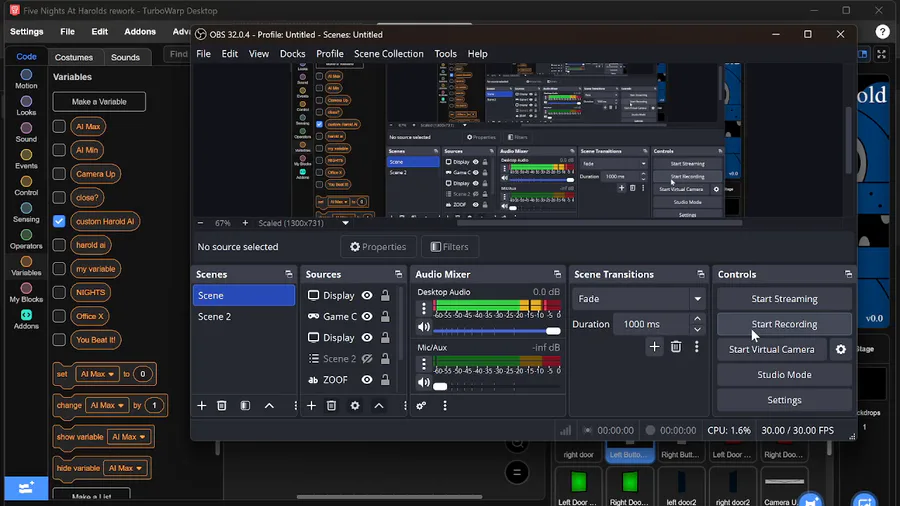Toggle lock on Game C source
Screen dimensions: 900x506
[385, 317]
